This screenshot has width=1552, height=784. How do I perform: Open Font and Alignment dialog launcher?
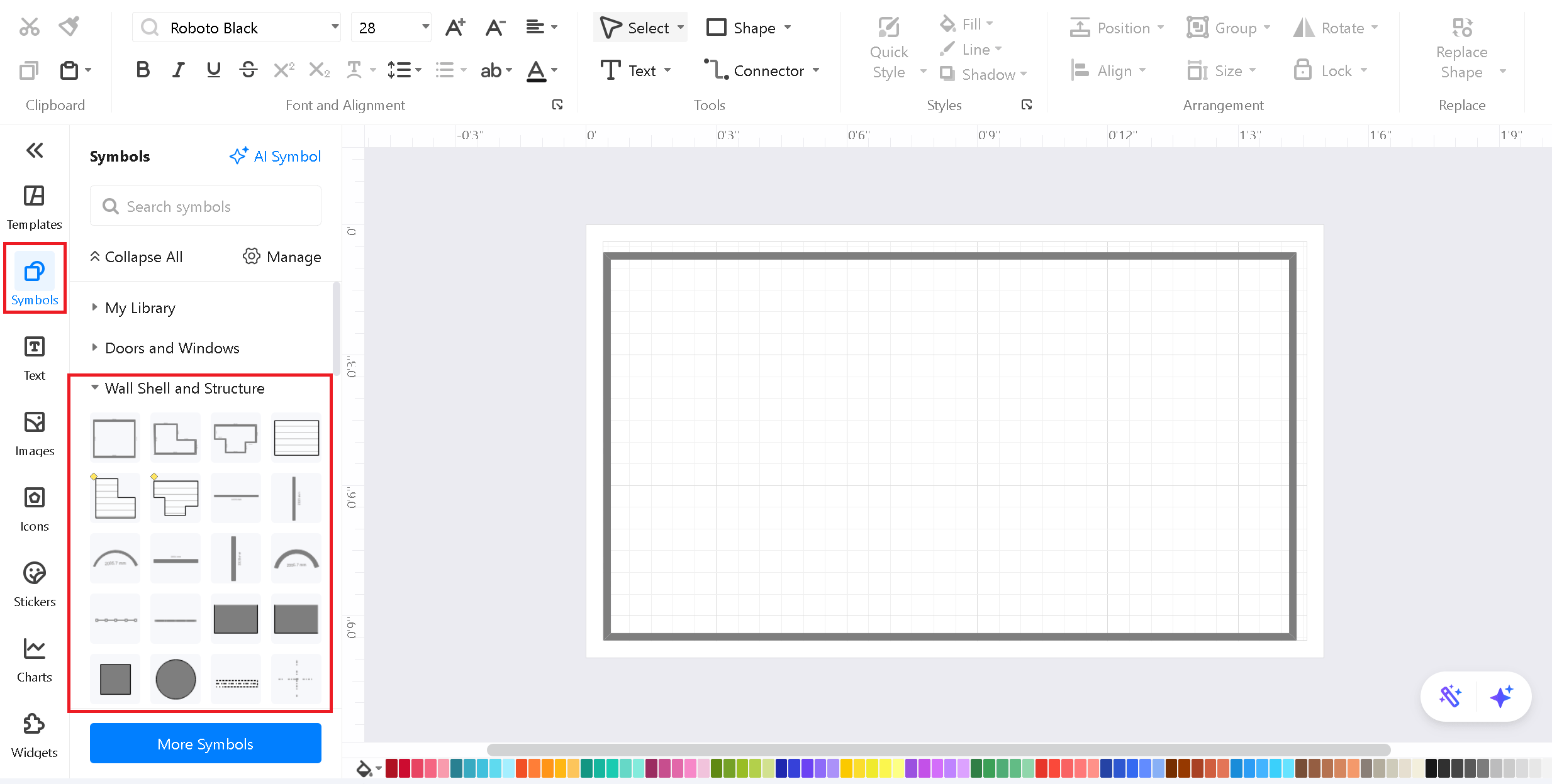coord(557,104)
